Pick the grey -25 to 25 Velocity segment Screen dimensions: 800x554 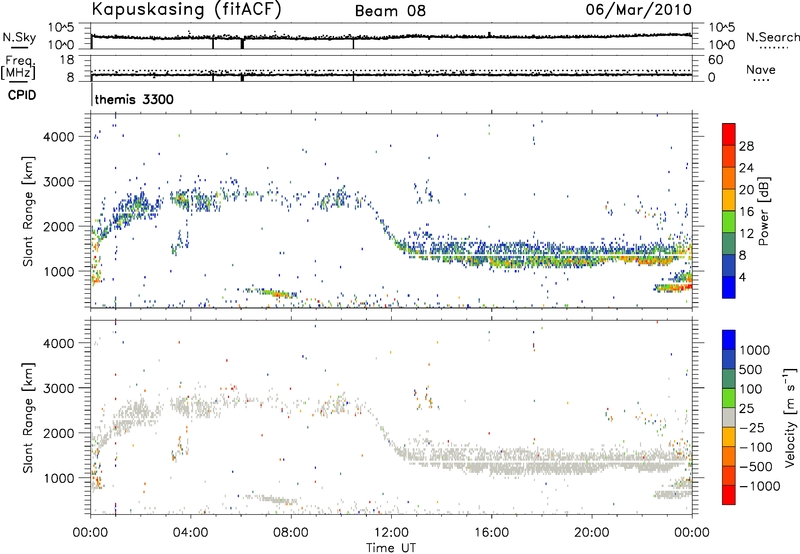(729, 417)
